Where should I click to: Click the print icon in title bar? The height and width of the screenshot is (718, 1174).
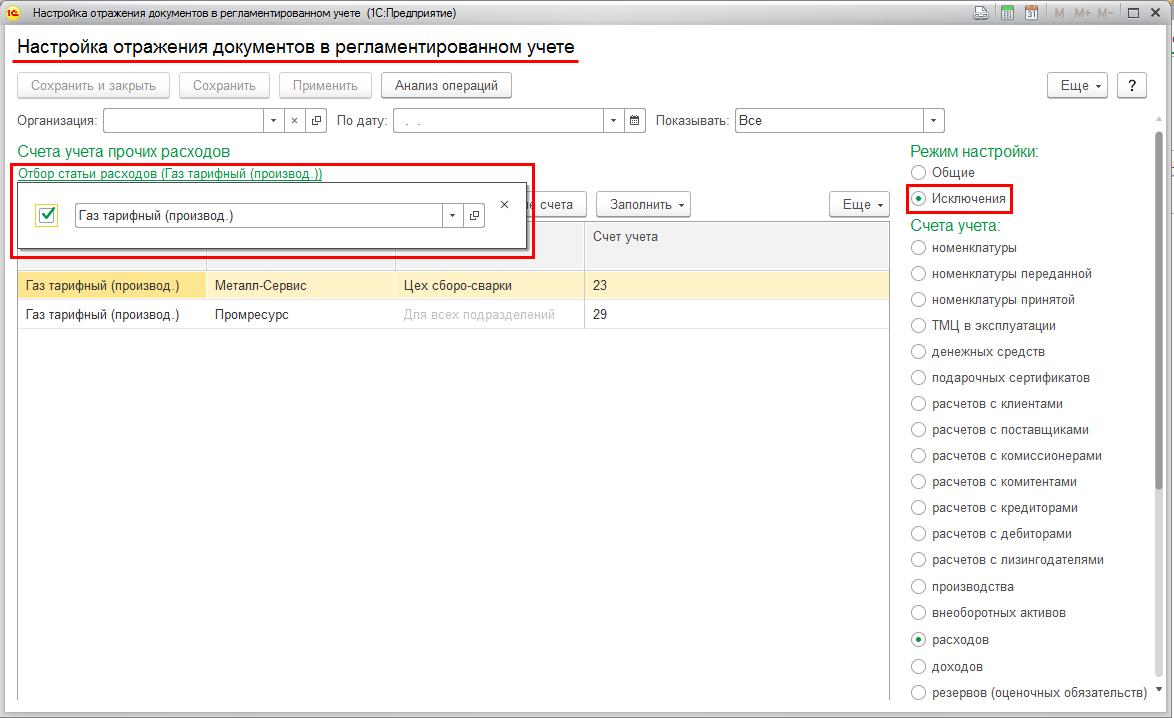(981, 13)
